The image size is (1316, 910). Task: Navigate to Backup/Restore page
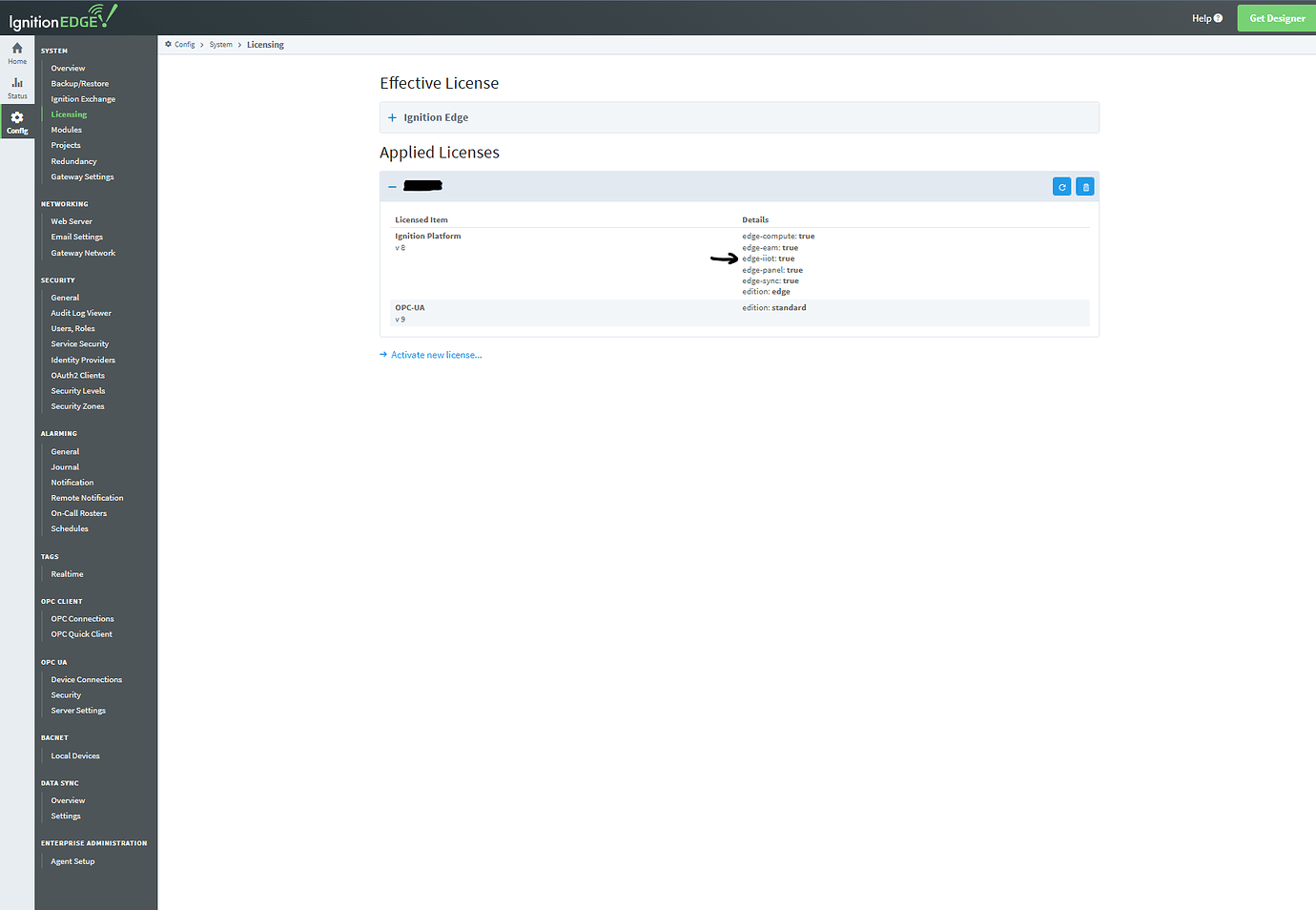[77, 83]
